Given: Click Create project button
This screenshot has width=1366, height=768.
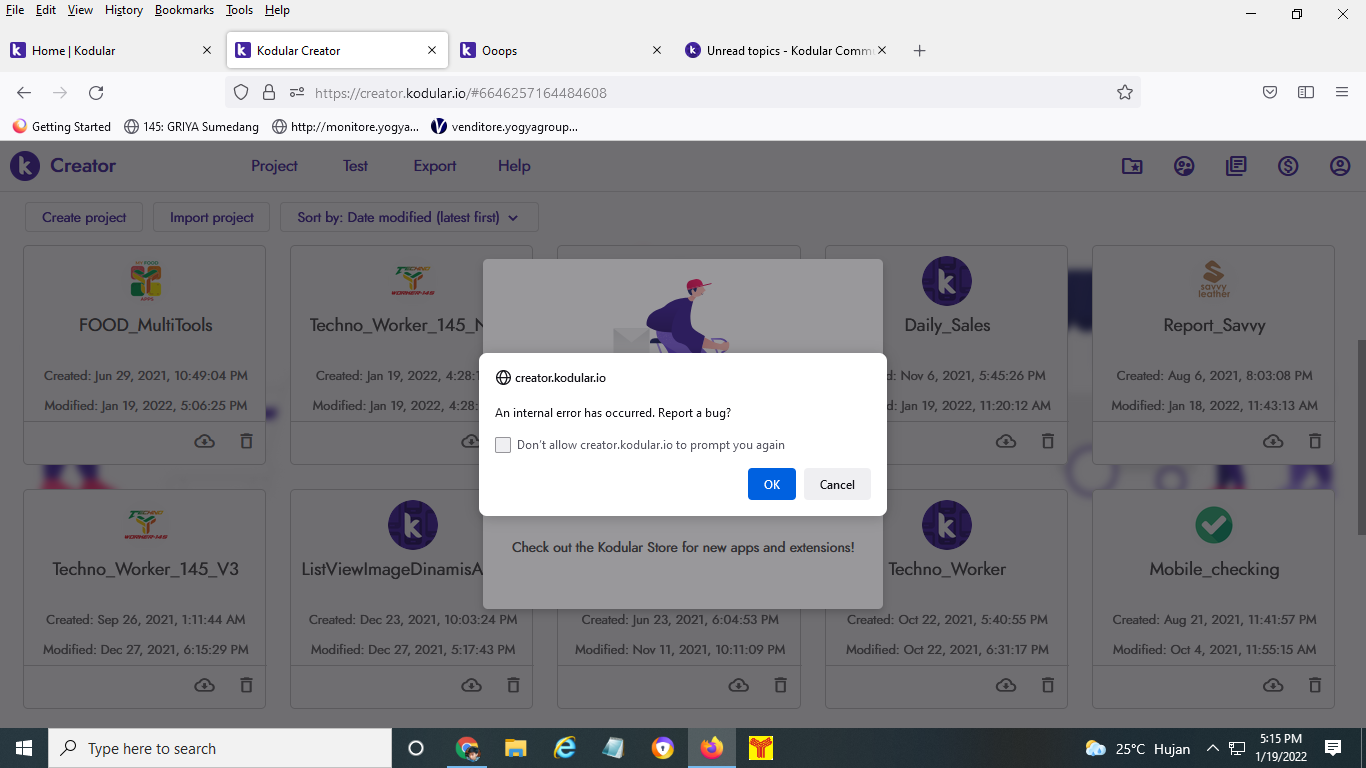Looking at the screenshot, I should point(84,217).
